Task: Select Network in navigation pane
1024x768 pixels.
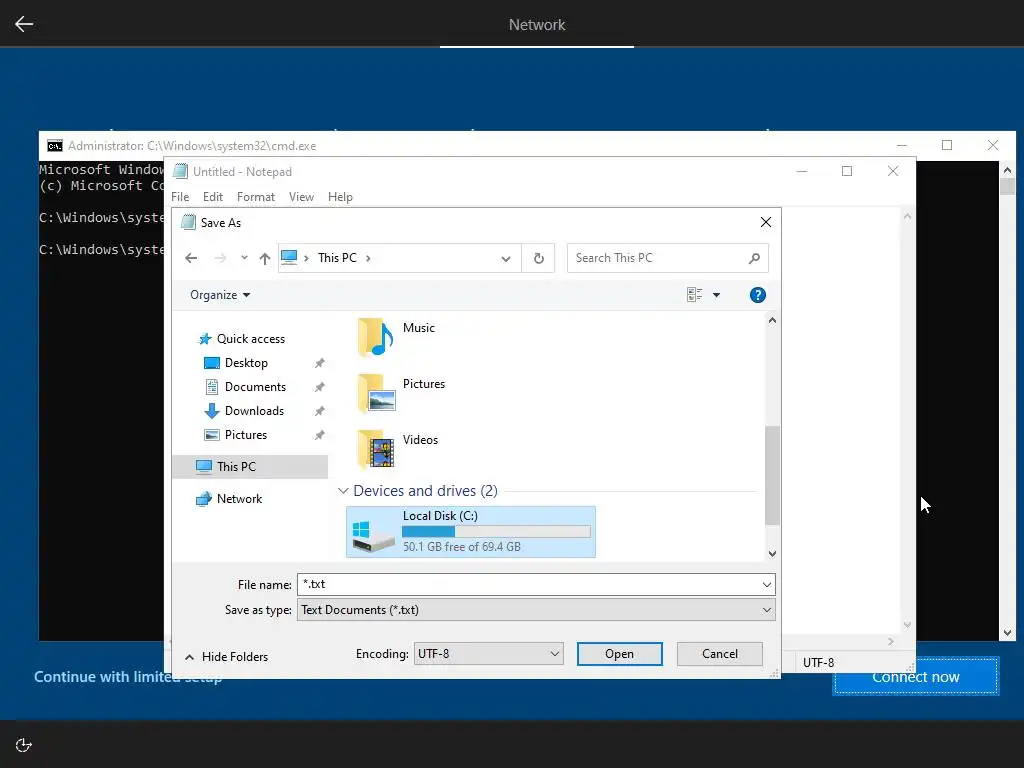Action: 229,499
